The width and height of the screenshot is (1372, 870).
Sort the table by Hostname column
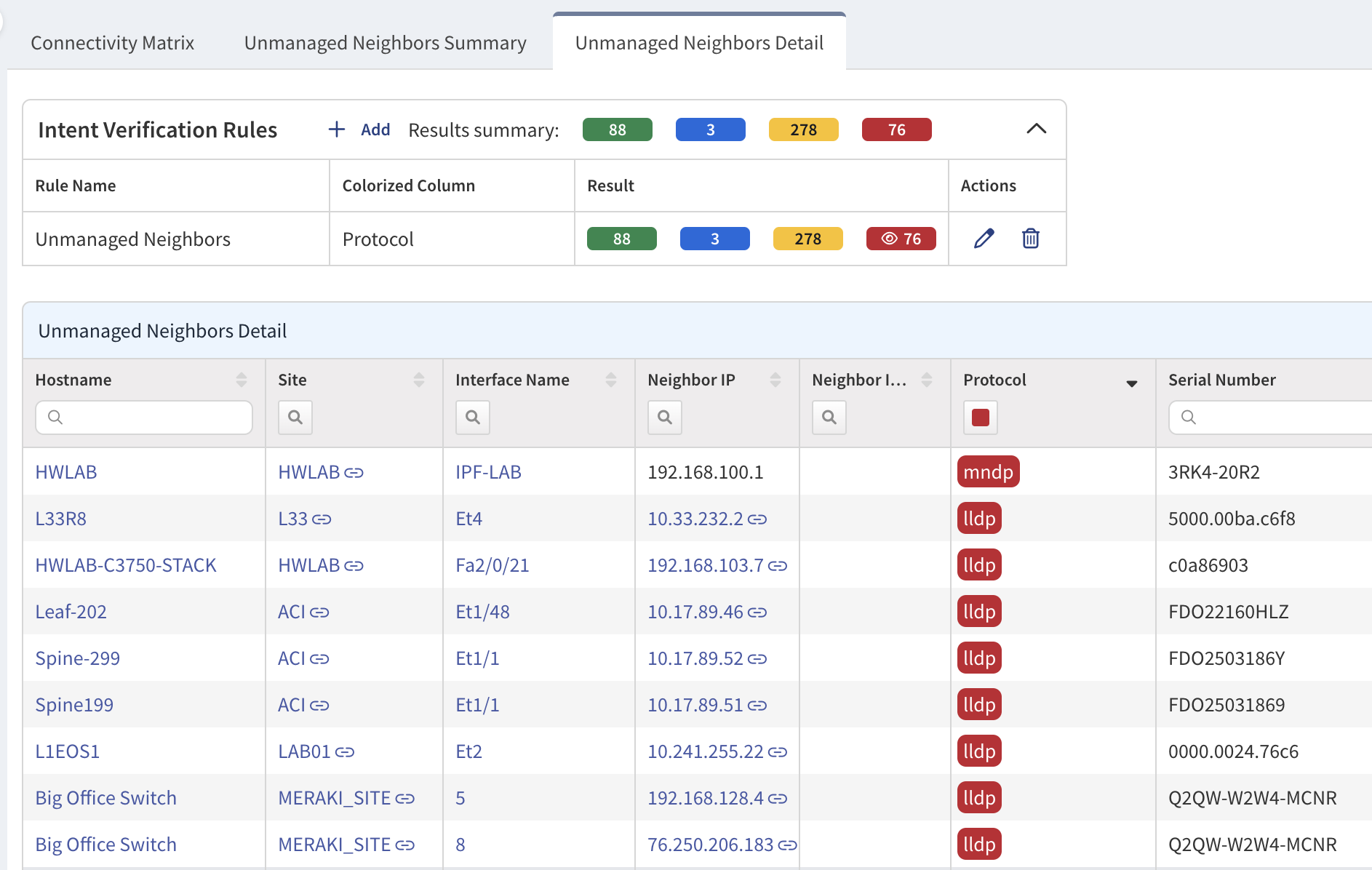tap(241, 380)
